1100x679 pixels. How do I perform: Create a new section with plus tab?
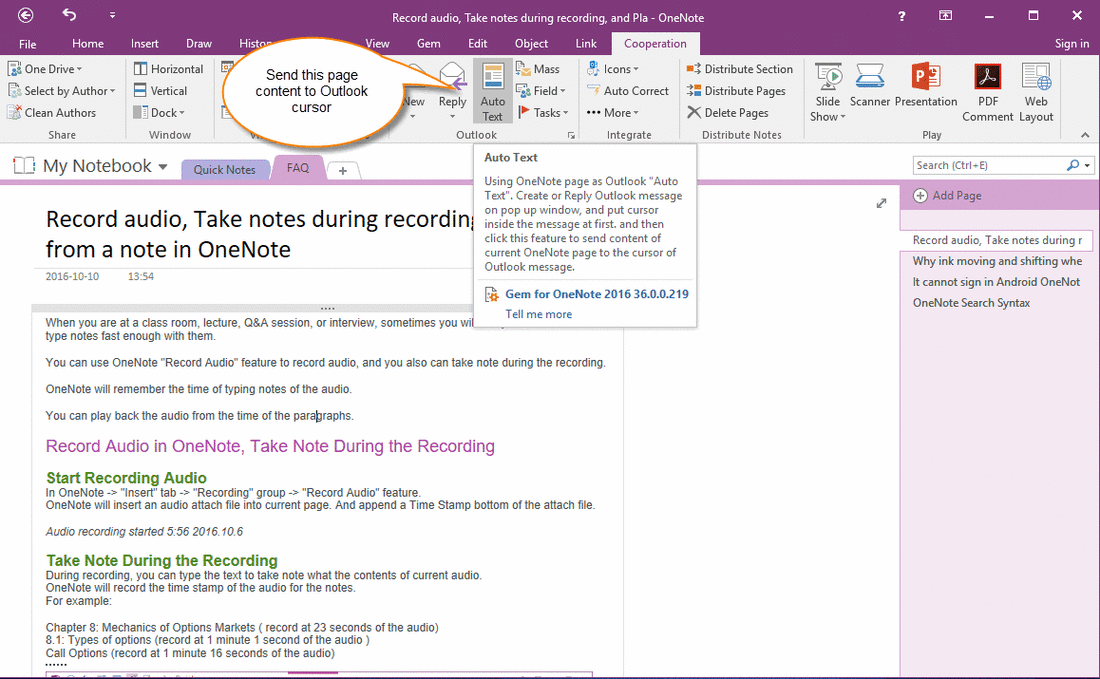(342, 170)
